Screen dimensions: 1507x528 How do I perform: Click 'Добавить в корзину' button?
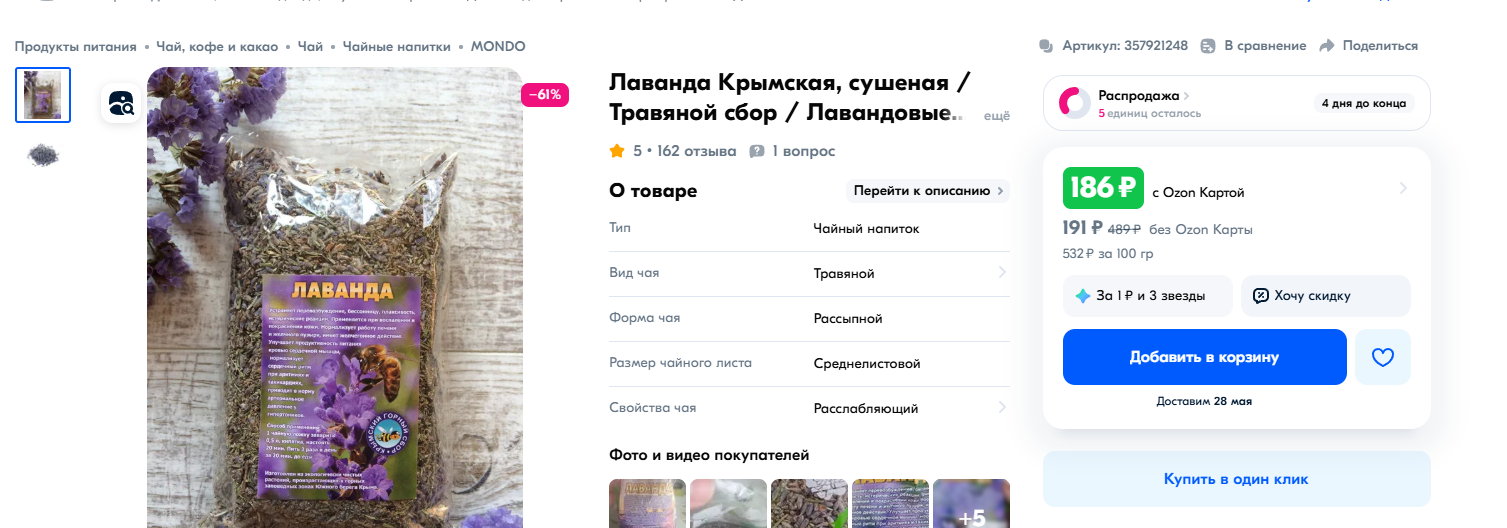[x=1204, y=357]
